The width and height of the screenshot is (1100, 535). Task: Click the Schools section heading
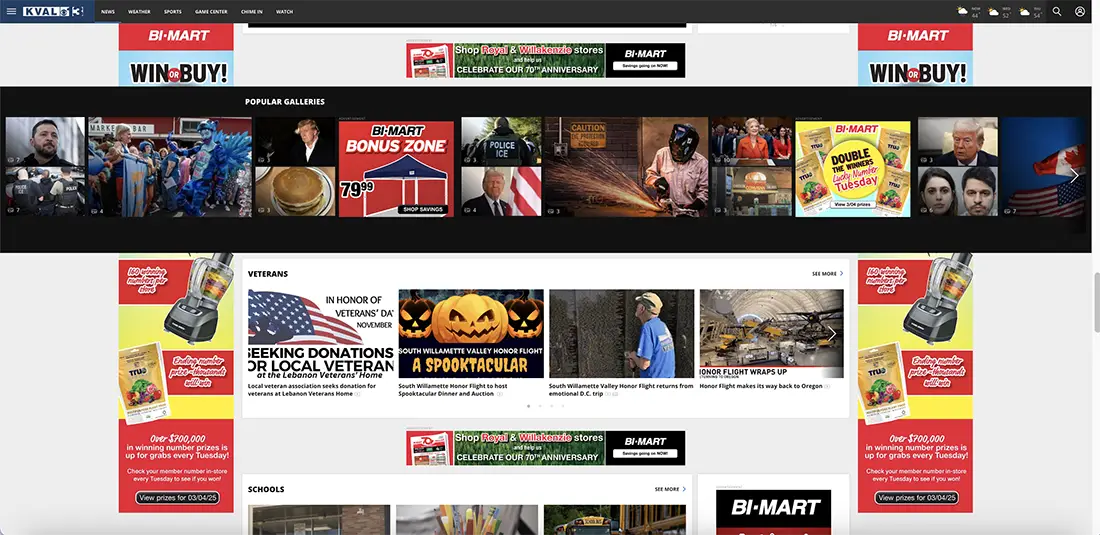(266, 489)
